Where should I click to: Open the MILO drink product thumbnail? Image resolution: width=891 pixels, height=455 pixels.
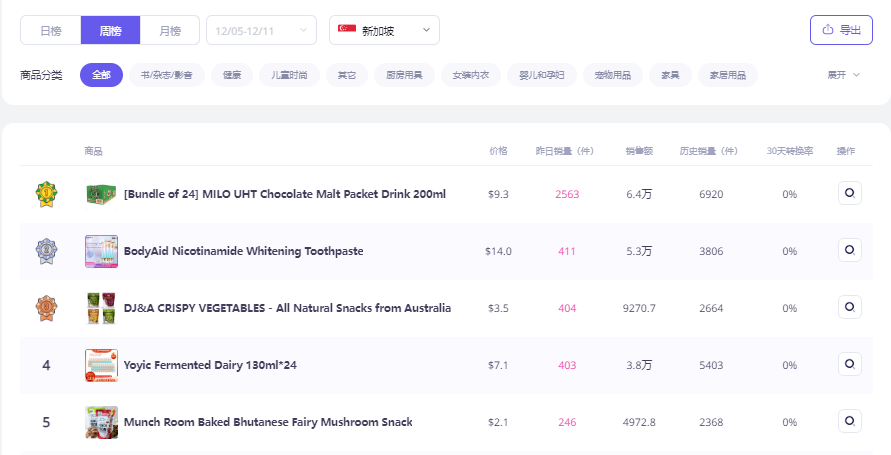pos(101,194)
